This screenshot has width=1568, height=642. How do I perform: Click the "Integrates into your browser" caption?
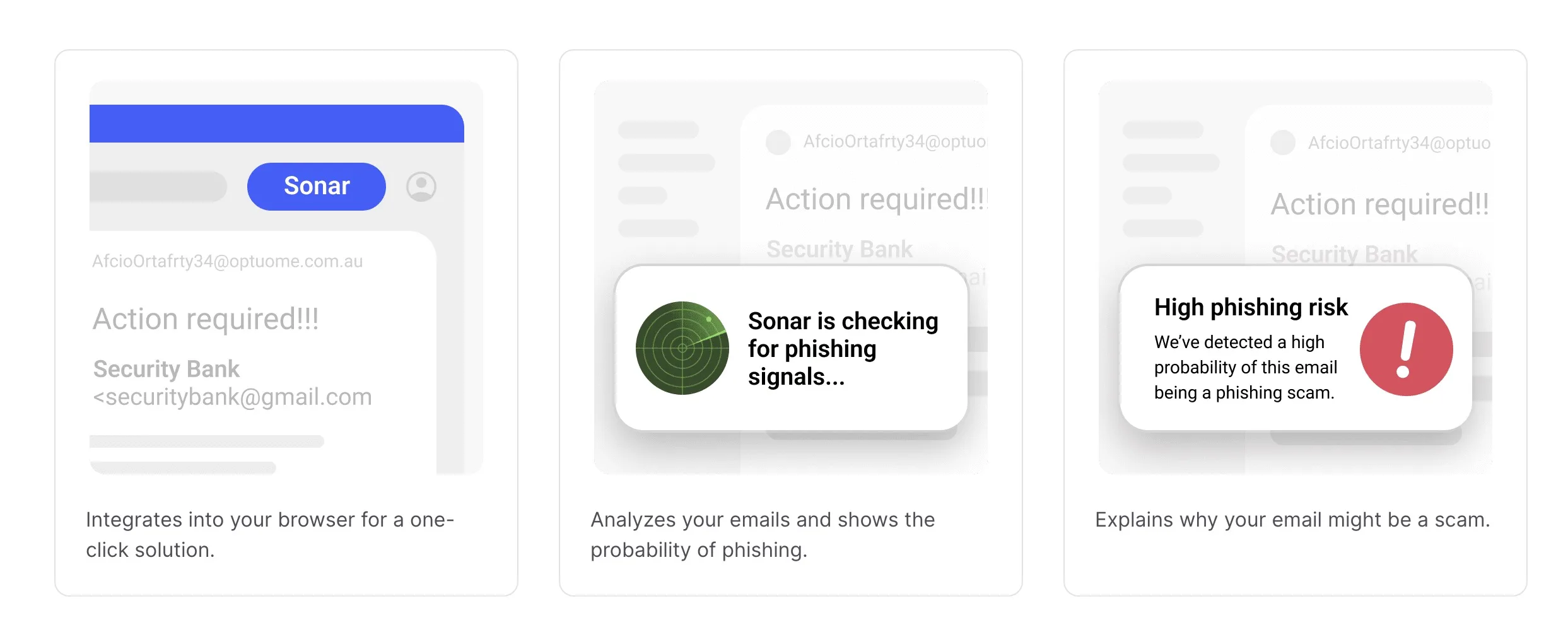click(270, 534)
